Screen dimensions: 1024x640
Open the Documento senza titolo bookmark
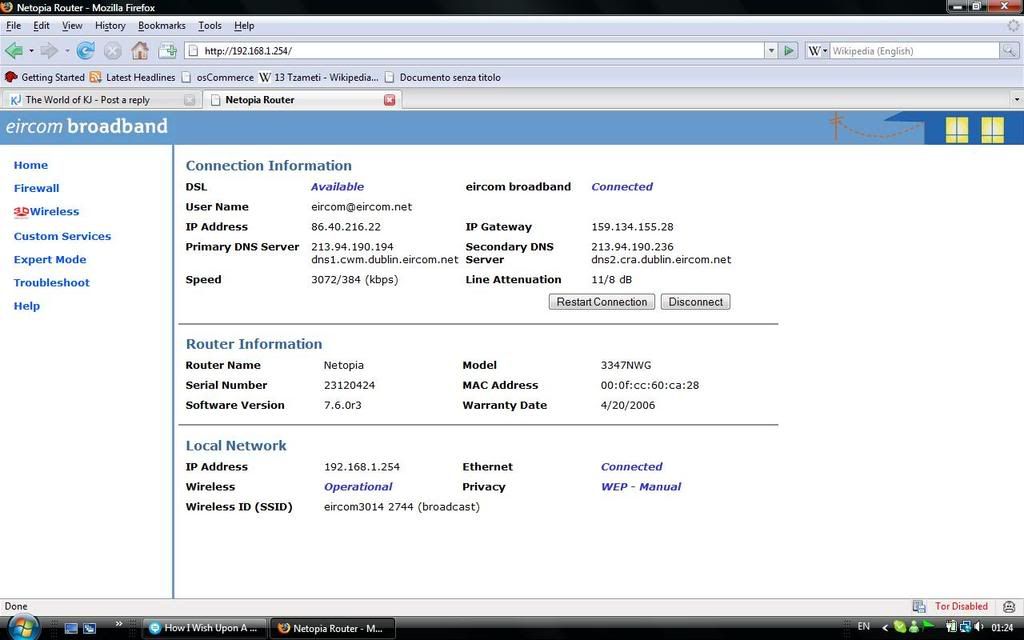[443, 77]
